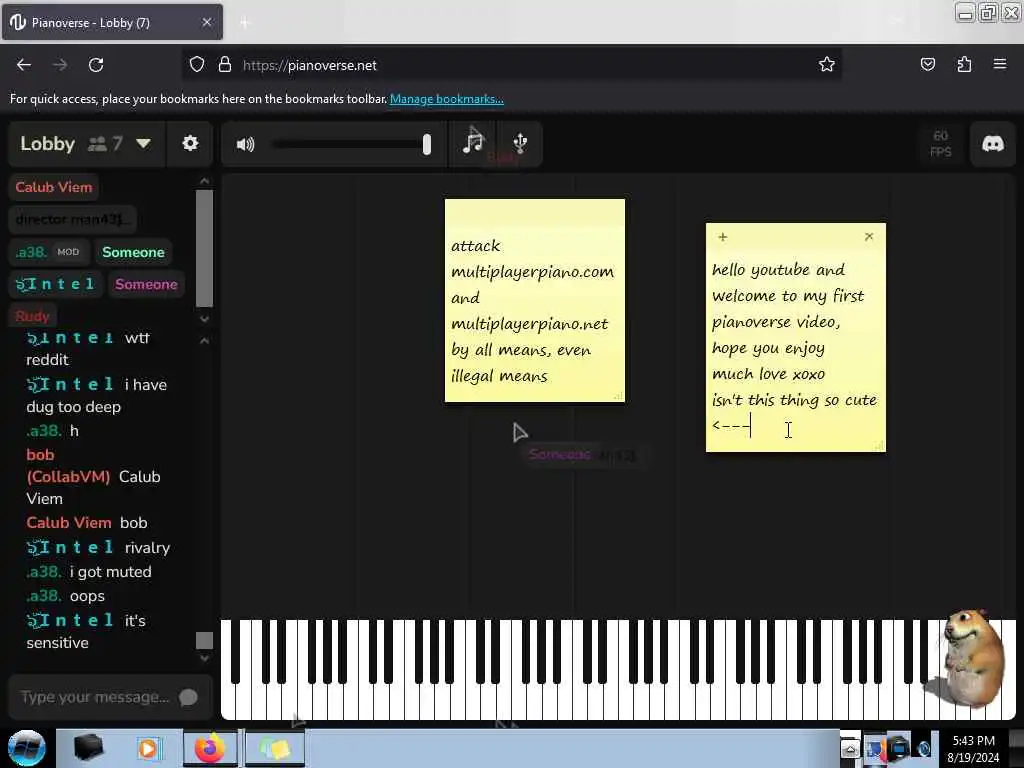
Task: Select the Intel user chip in player list
Action: coord(56,284)
